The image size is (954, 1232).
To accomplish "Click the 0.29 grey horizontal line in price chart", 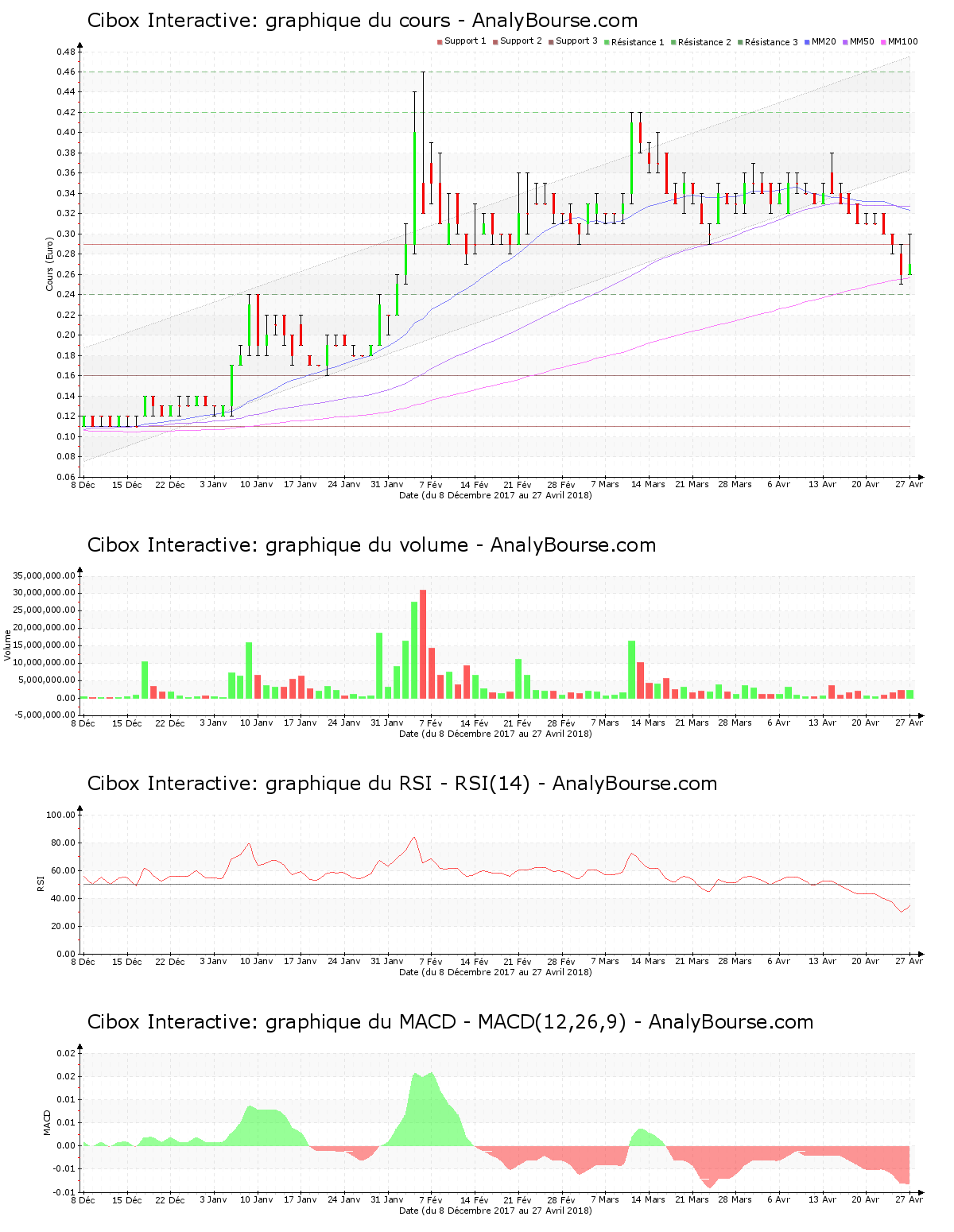I will [497, 244].
